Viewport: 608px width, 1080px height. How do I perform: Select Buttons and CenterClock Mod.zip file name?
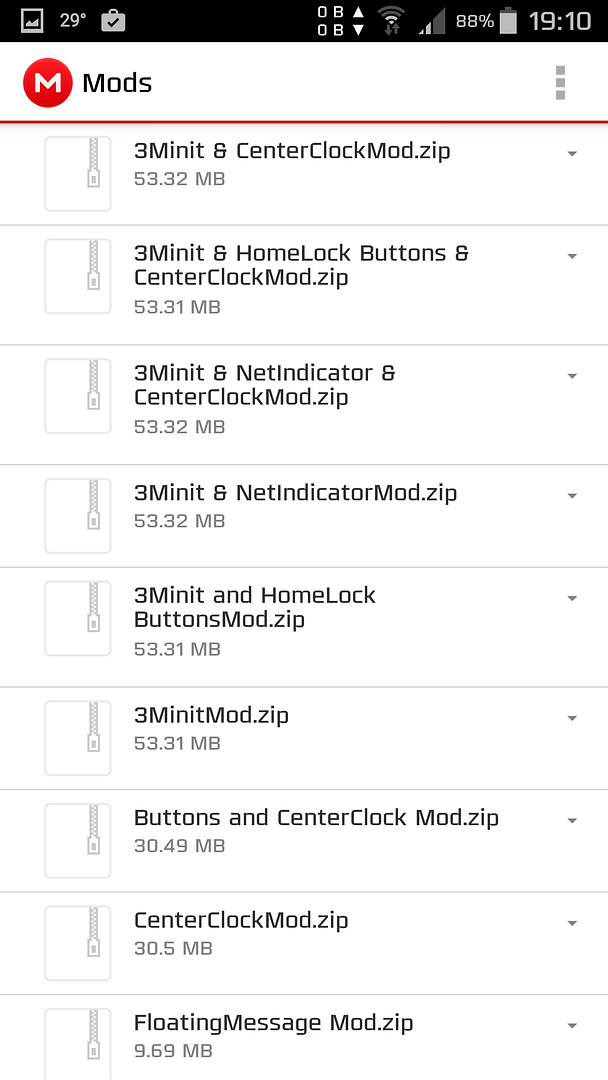[x=316, y=818]
